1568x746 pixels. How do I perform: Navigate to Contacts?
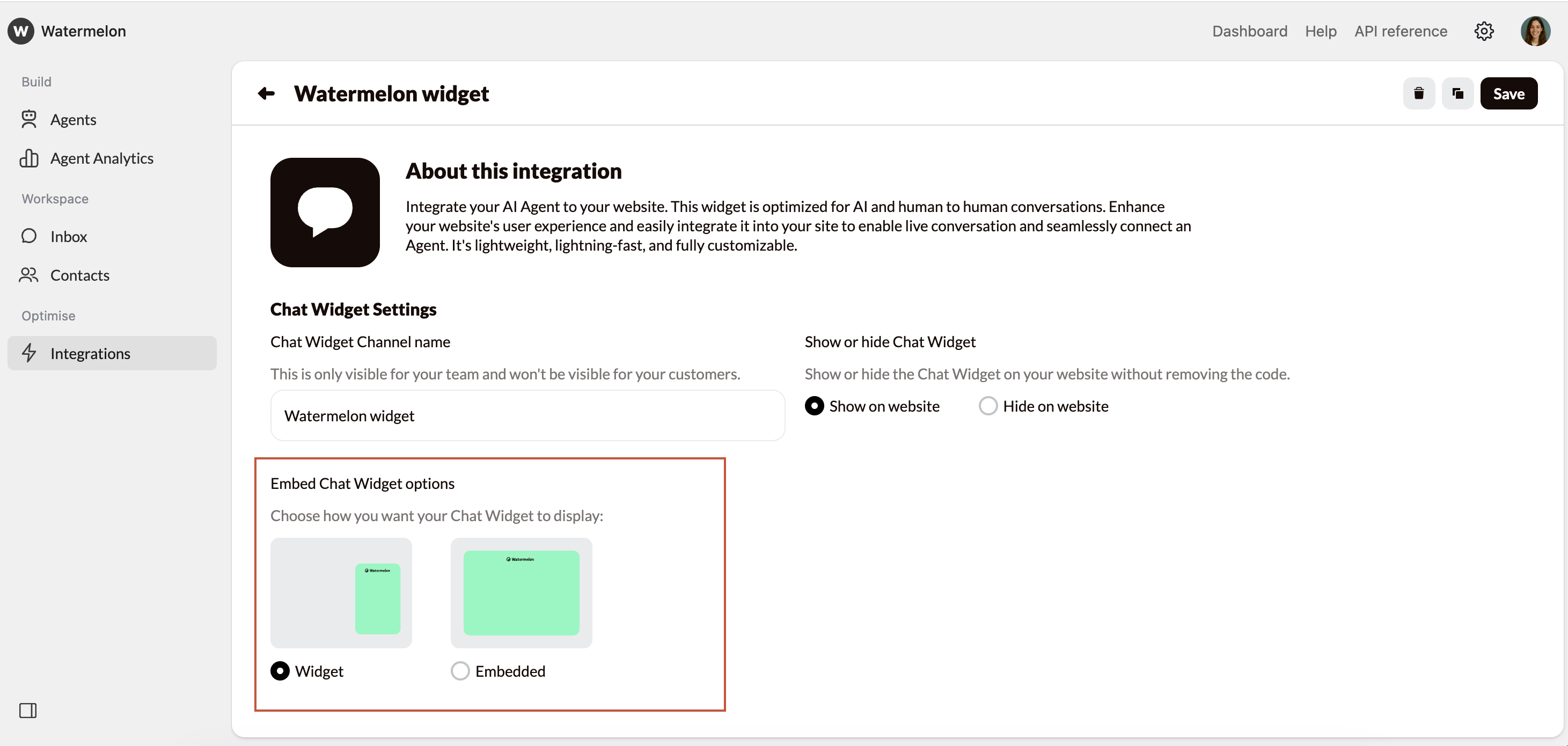coord(80,275)
